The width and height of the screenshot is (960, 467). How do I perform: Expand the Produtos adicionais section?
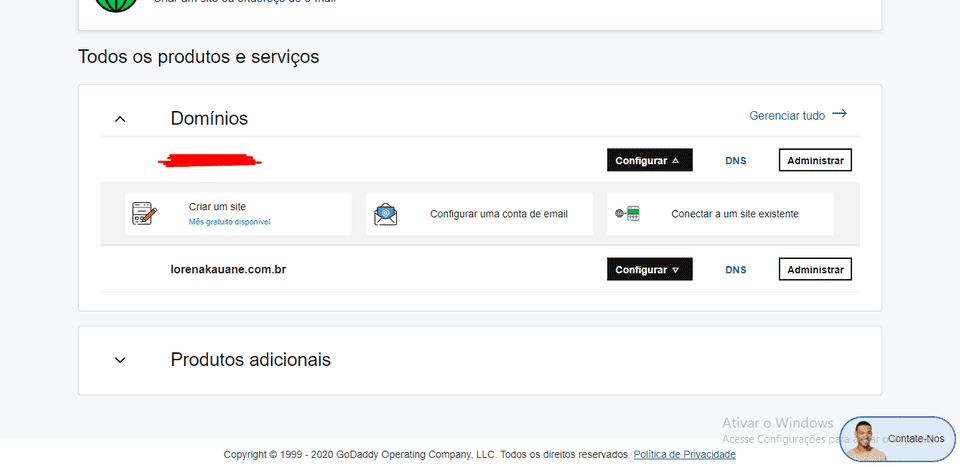click(x=120, y=359)
